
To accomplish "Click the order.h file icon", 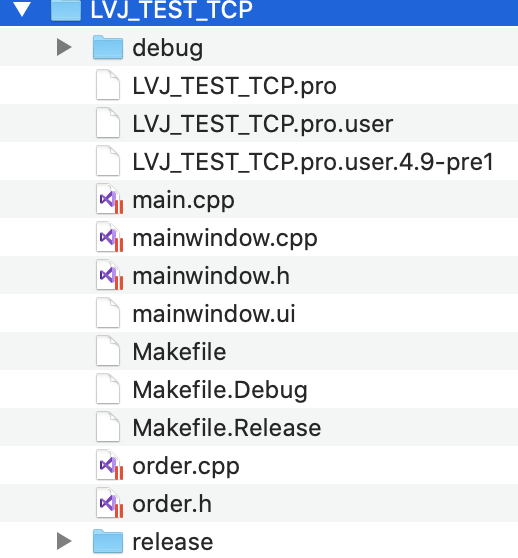I will click(110, 503).
